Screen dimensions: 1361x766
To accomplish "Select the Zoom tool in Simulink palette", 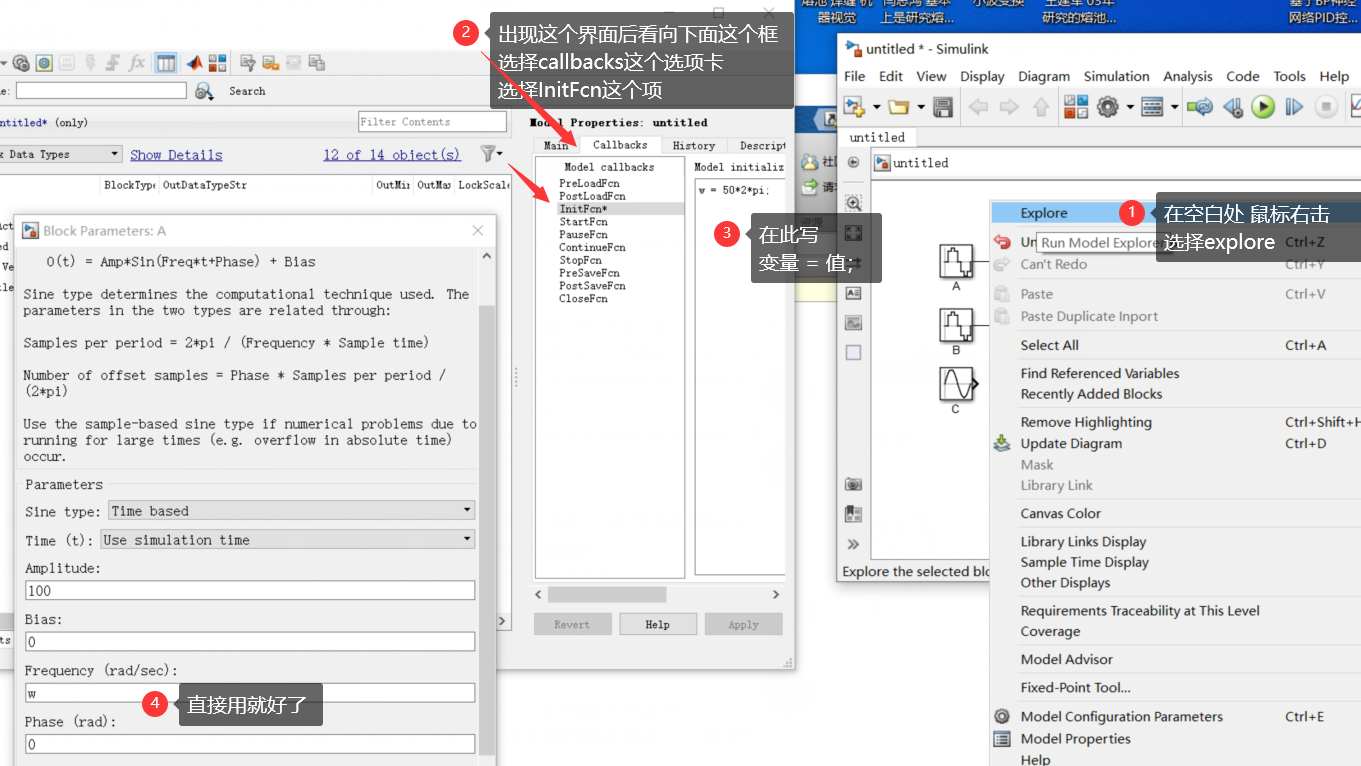I will click(853, 203).
